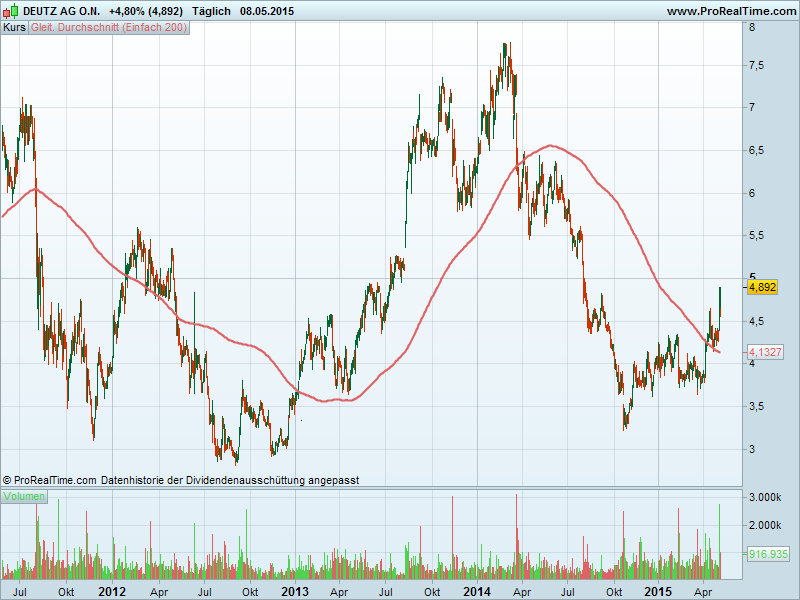Click the 2015 label on time axis
Screen dimensions: 800x600
pyautogui.click(x=658, y=591)
